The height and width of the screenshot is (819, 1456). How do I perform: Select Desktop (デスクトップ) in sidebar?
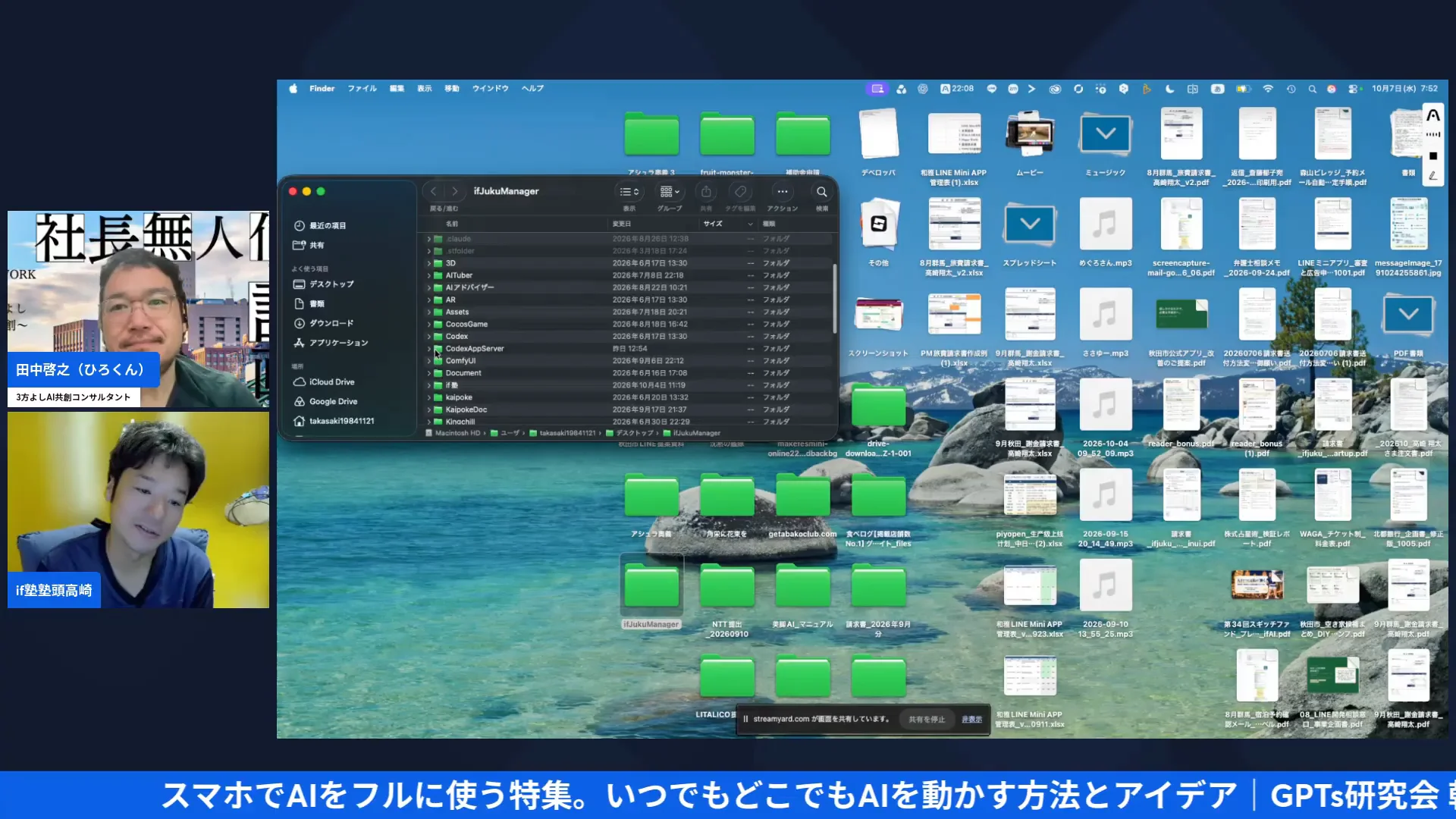click(324, 284)
